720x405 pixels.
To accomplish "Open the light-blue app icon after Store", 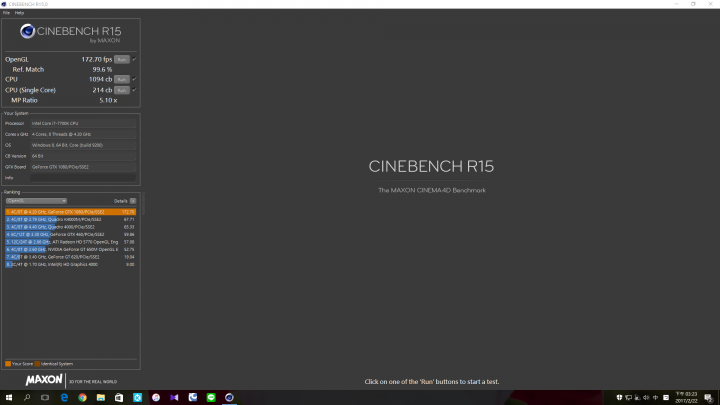I will [137, 398].
